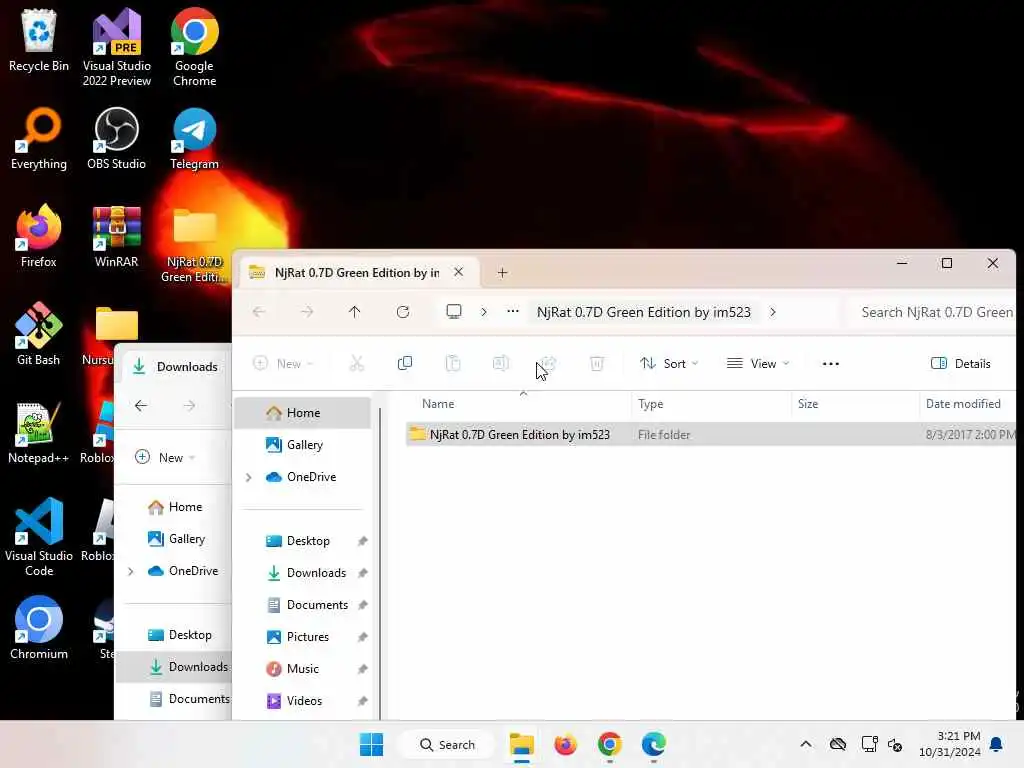Click the This PC monitor icon in address bar
Viewport: 1024px width, 768px height.
tap(454, 312)
